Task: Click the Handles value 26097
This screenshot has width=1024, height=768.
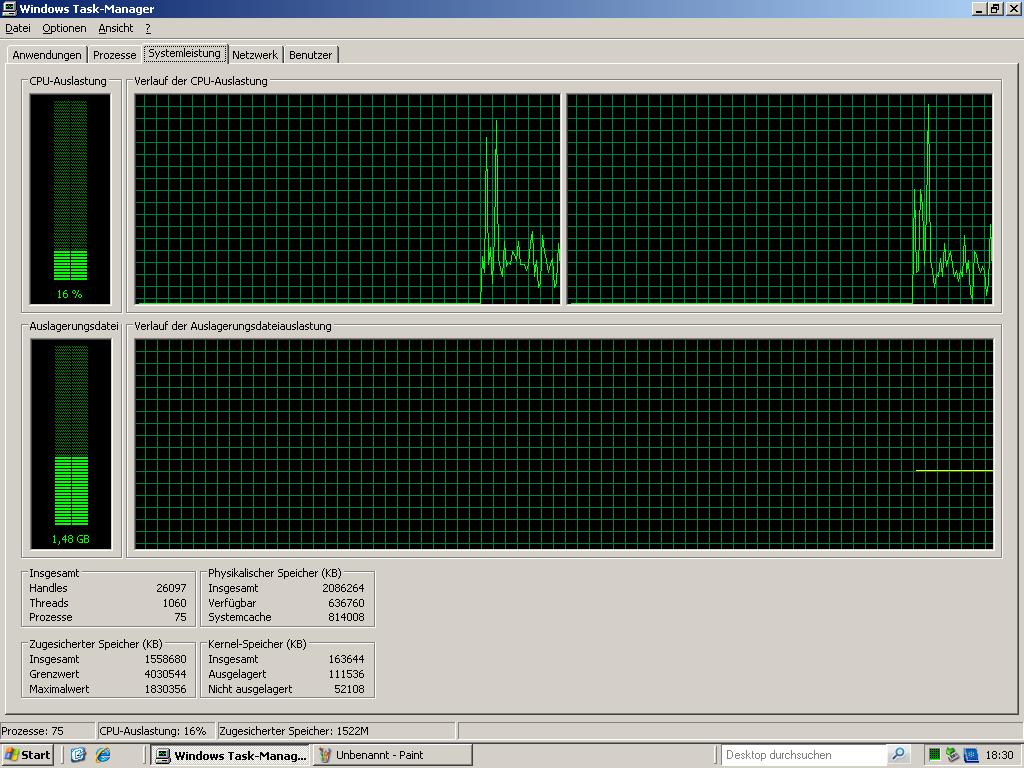Action: [x=171, y=588]
